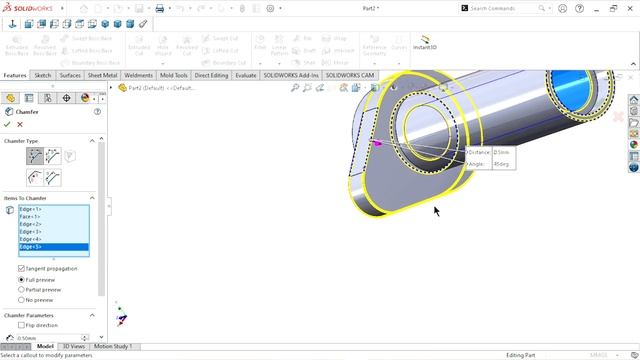Open the DisplayManager color sphere tab
The image size is (640, 360).
(x=85, y=98)
